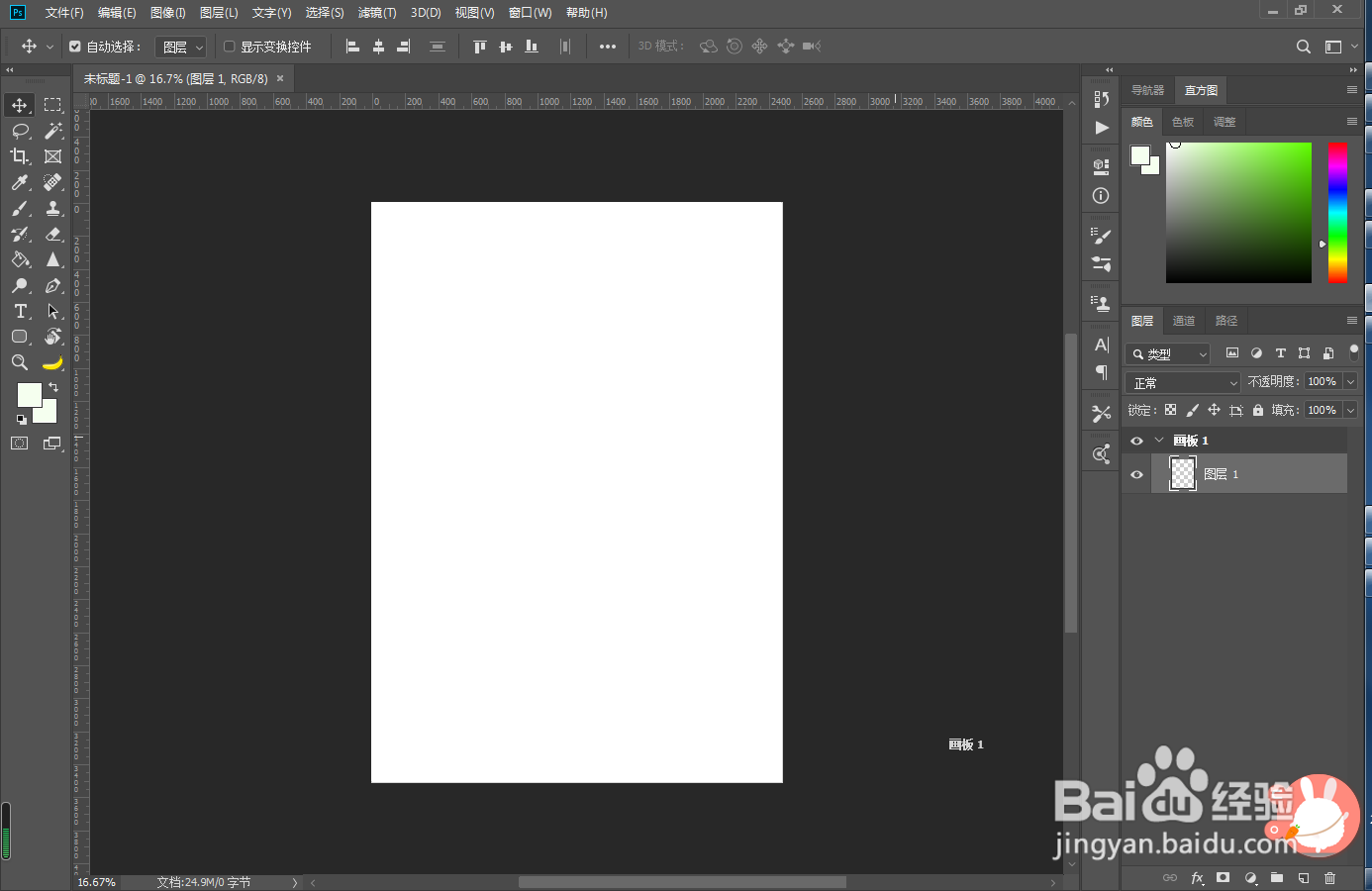Toggle Quick Mask mode
This screenshot has height=891, width=1372.
[x=20, y=444]
